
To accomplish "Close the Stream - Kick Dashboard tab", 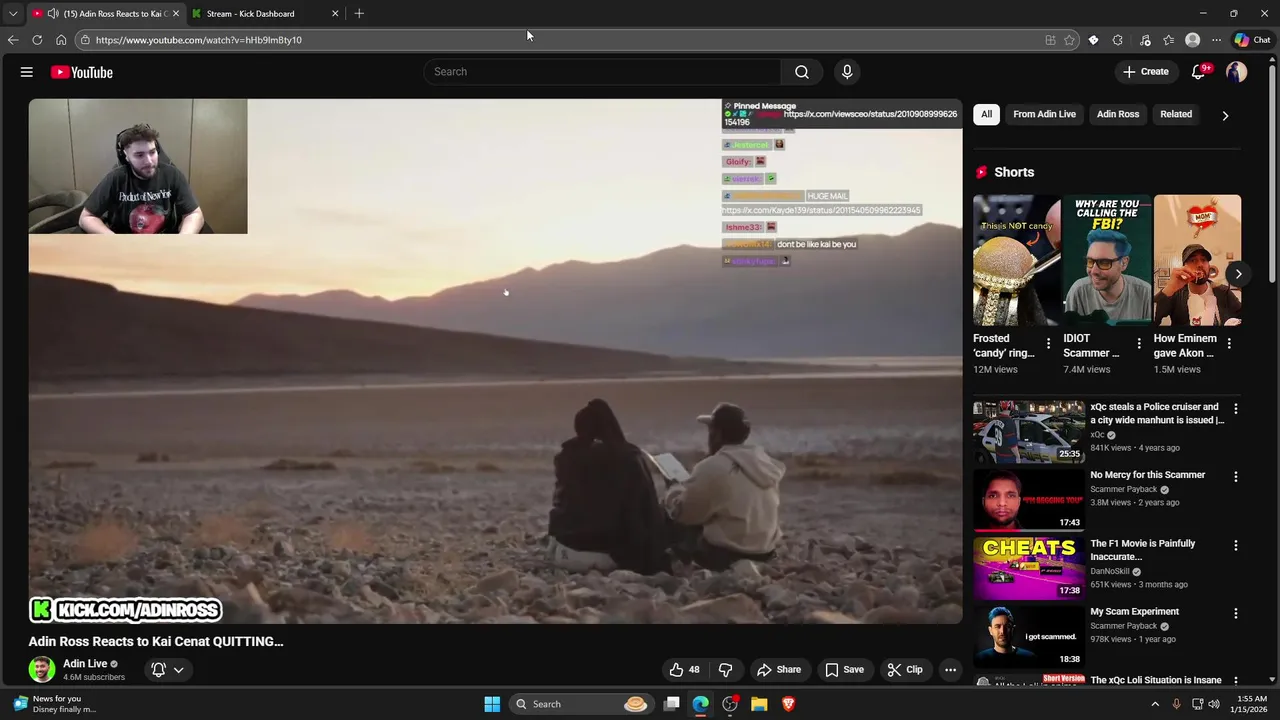I will [x=335, y=14].
